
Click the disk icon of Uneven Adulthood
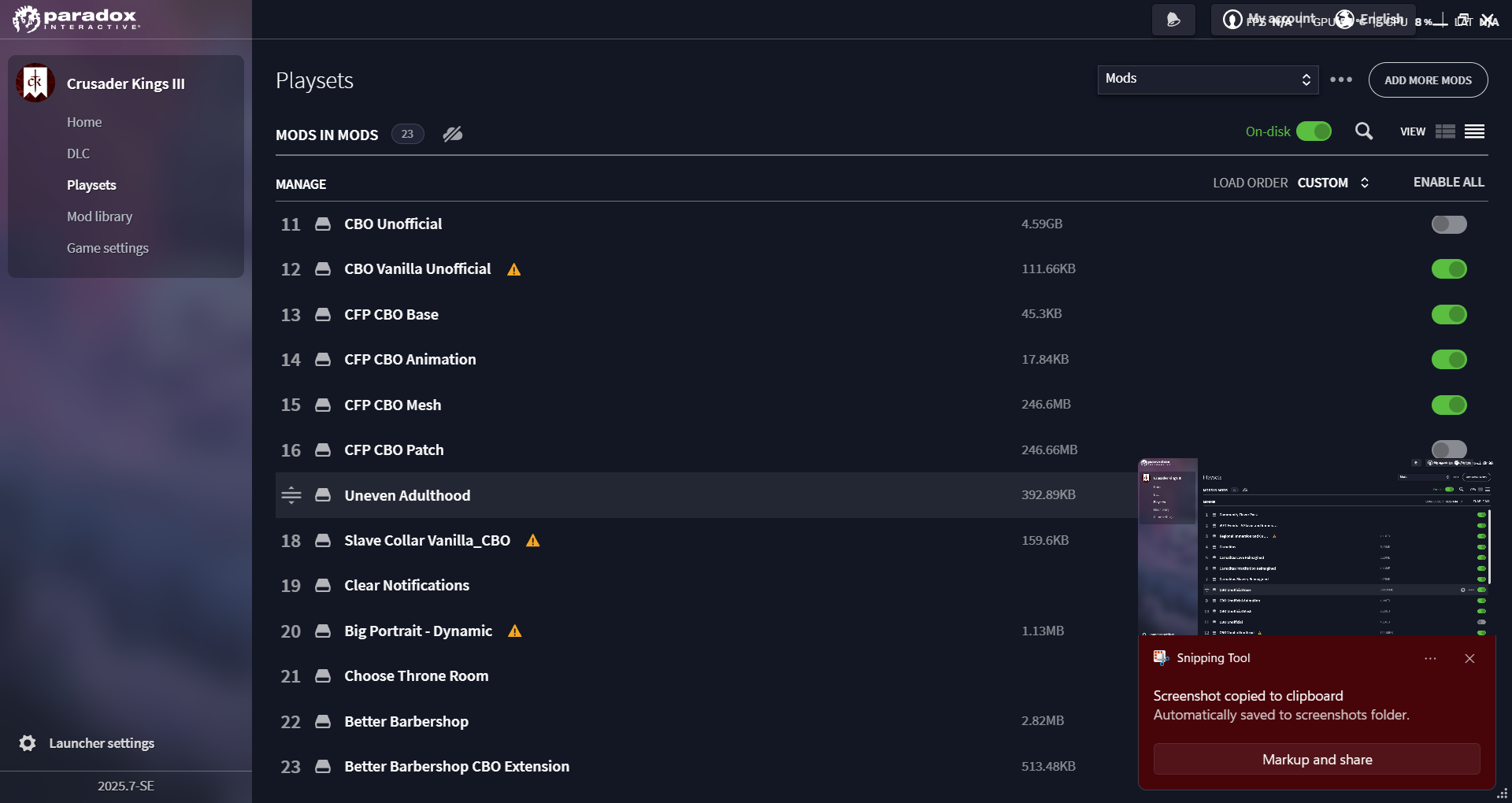pyautogui.click(x=323, y=495)
